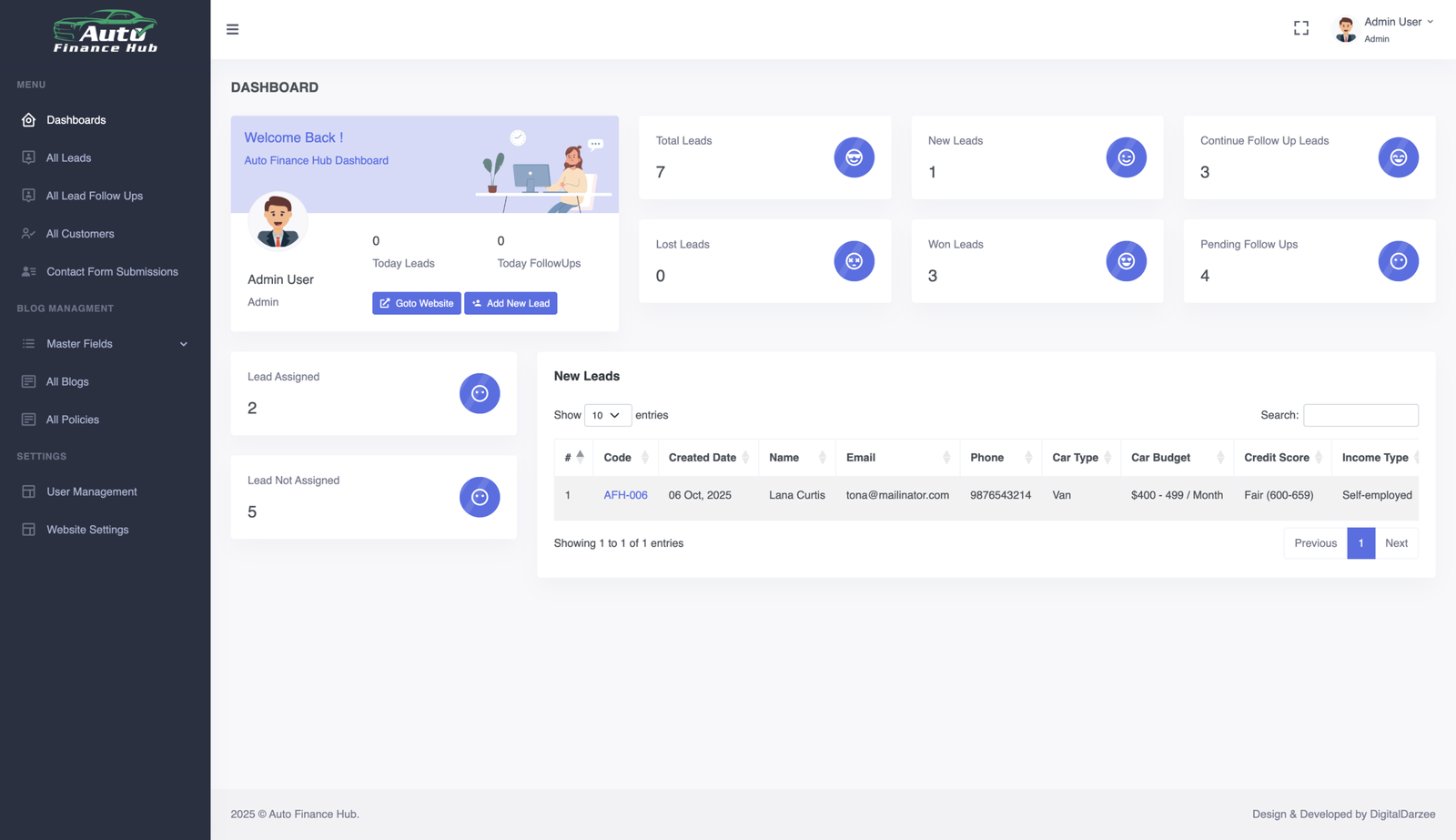Image resolution: width=1456 pixels, height=840 pixels.
Task: Click the hamburger menu toggle icon
Action: point(232,29)
